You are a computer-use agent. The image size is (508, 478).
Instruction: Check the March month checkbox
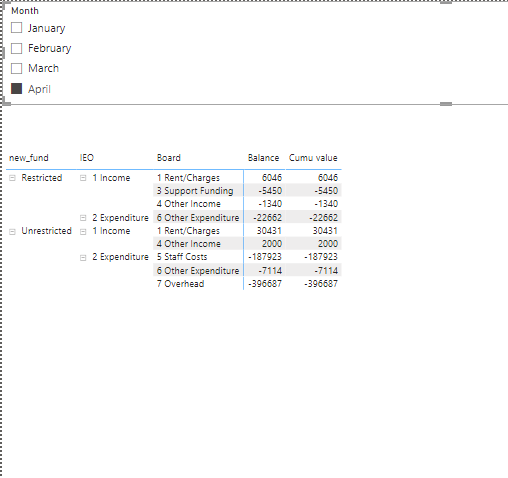pyautogui.click(x=16, y=68)
